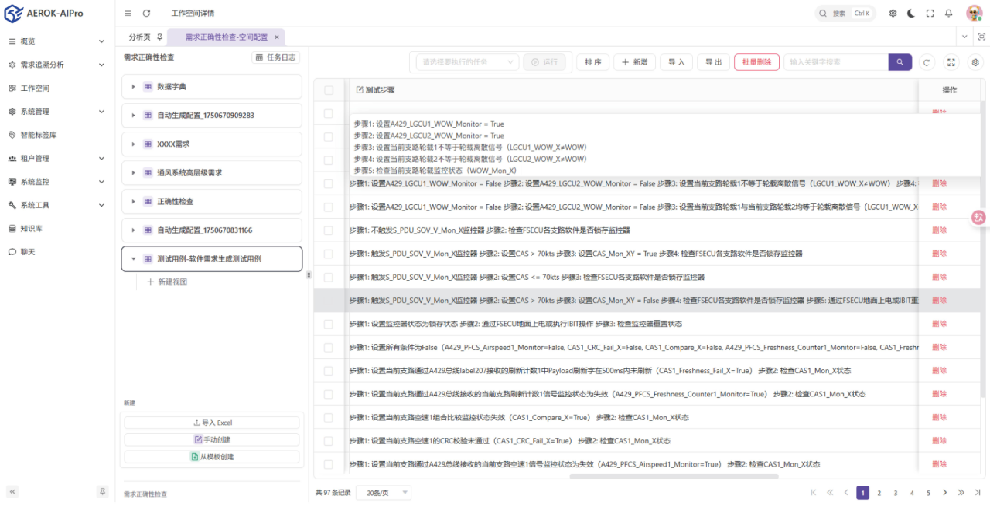Open the notifications bell
The width and height of the screenshot is (991, 516).
click(x=948, y=14)
